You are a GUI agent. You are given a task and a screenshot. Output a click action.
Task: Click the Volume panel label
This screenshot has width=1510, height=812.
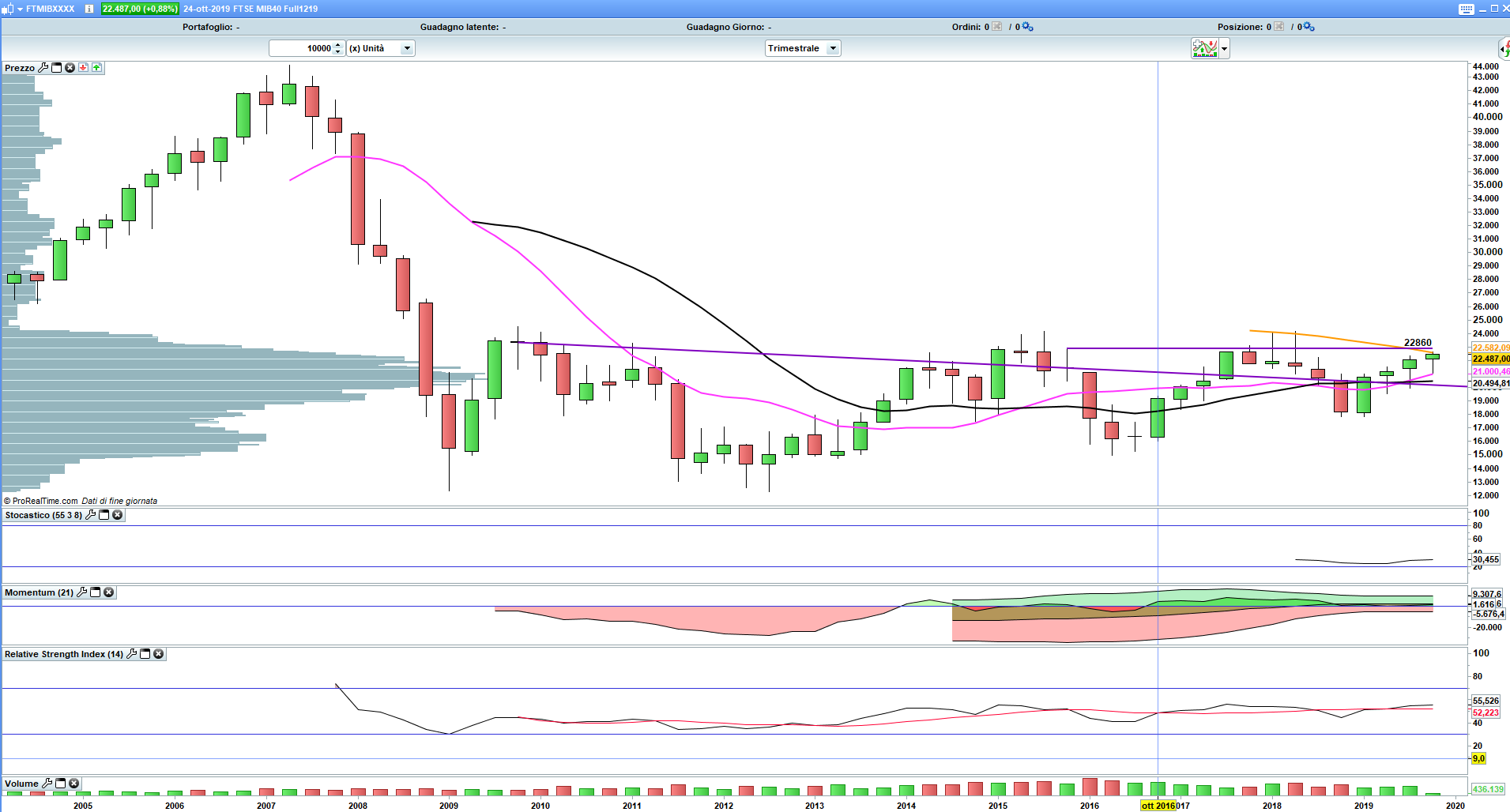21,784
